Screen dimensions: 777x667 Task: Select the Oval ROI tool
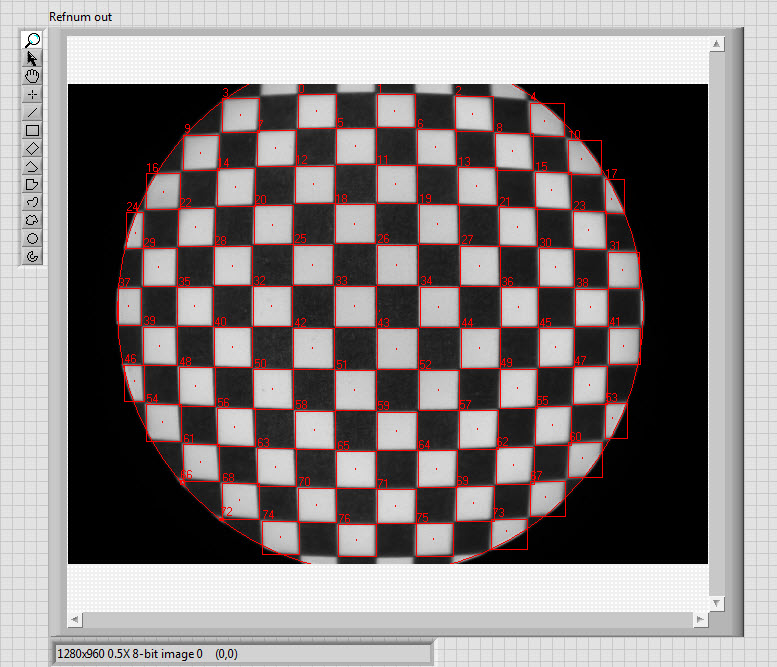(x=32, y=238)
